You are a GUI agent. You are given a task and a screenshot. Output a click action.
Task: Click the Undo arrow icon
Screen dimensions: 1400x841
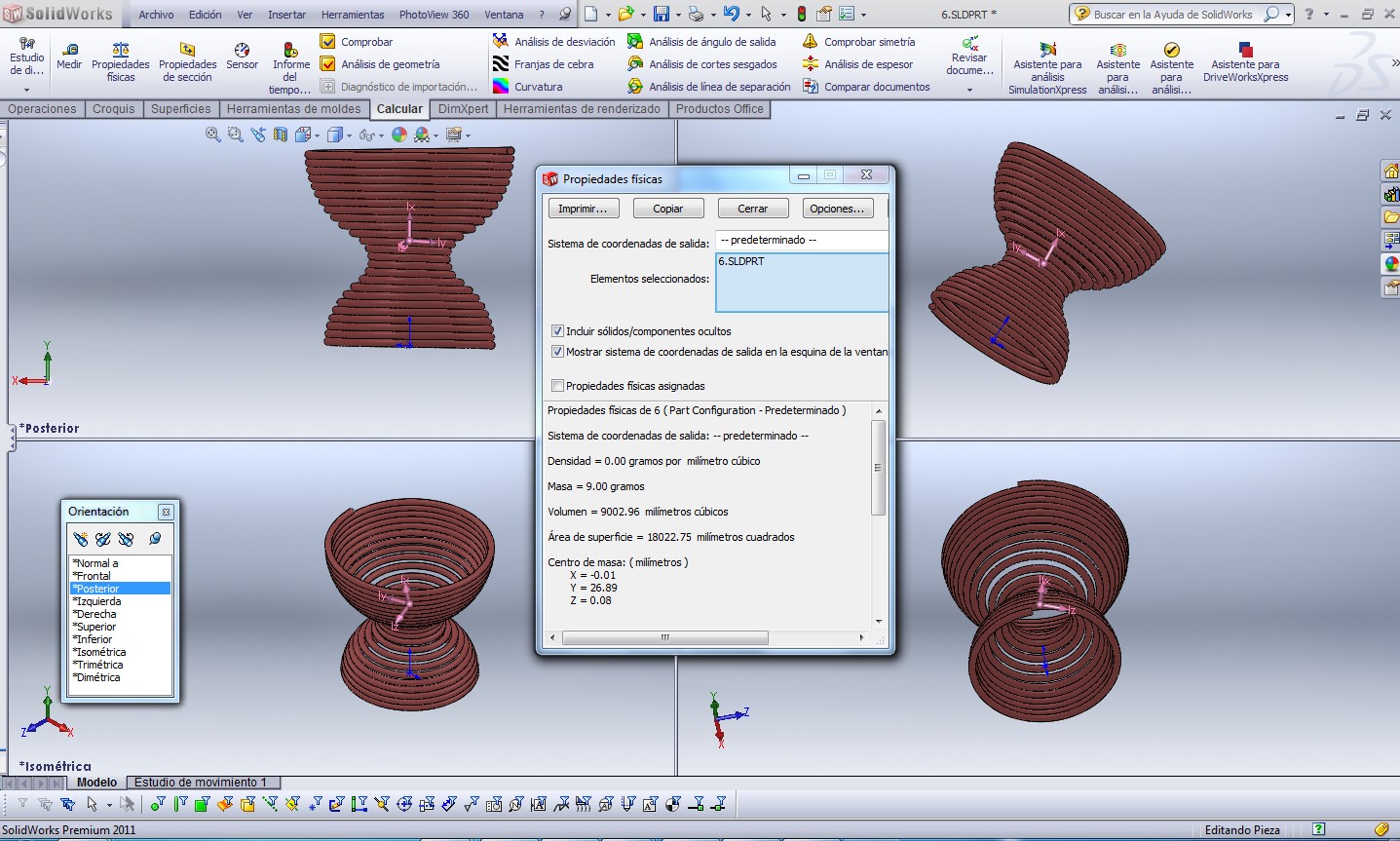coord(732,14)
